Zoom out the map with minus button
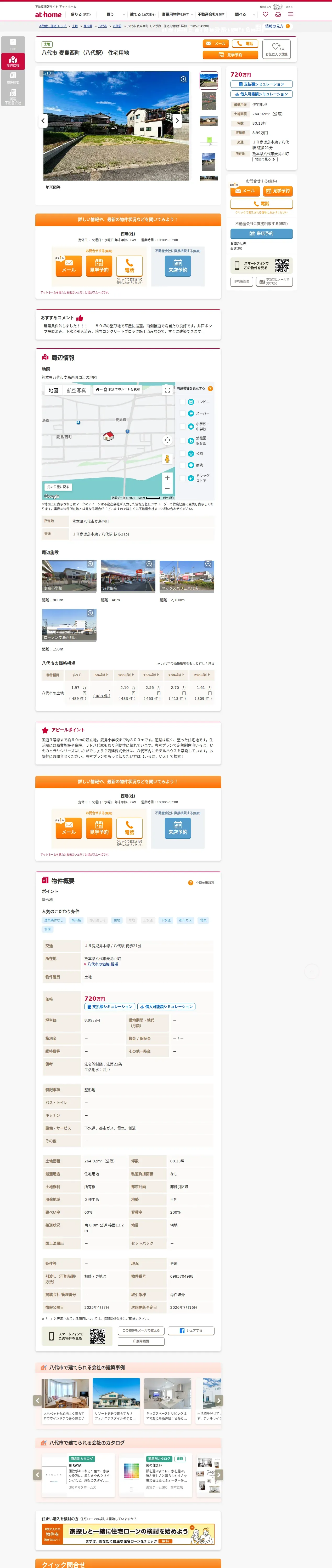 tap(167, 488)
